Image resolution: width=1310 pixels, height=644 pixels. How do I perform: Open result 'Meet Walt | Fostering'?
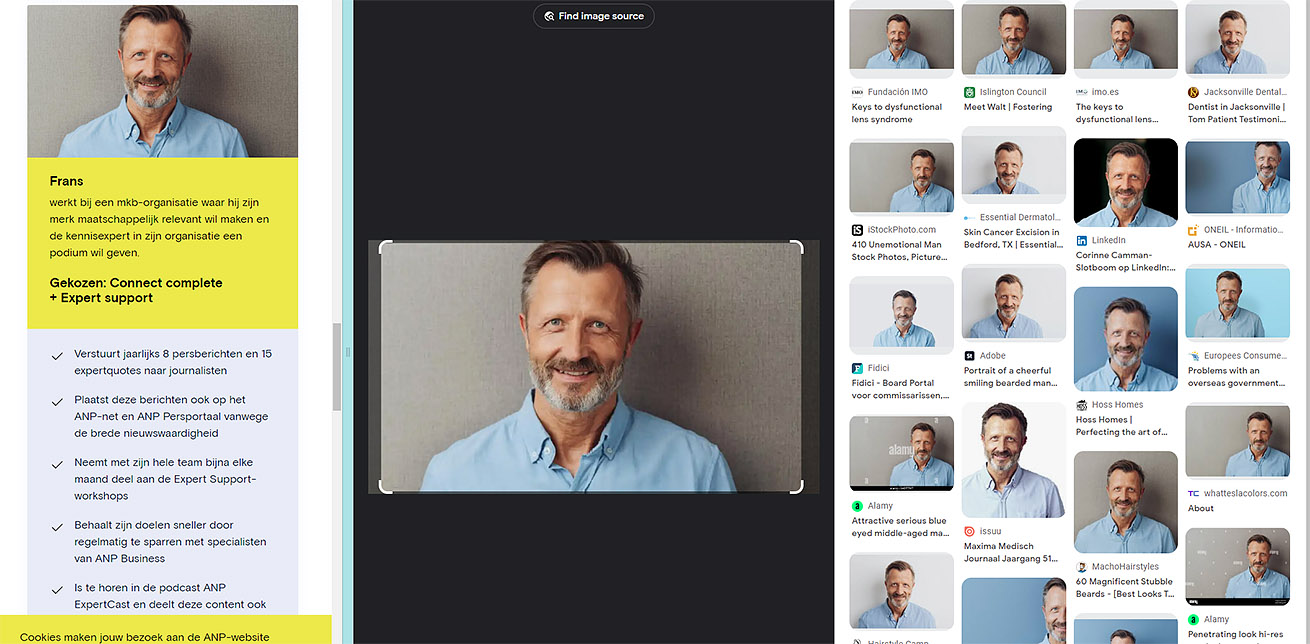coord(1008,107)
